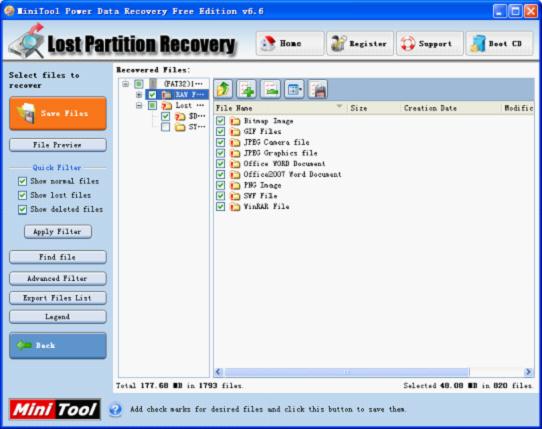
Task: Go Back with the blue Back button
Action: [58, 346]
